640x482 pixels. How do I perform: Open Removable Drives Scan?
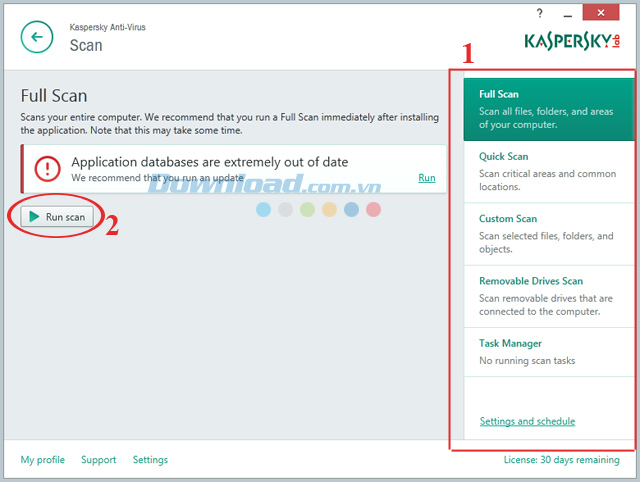549,297
